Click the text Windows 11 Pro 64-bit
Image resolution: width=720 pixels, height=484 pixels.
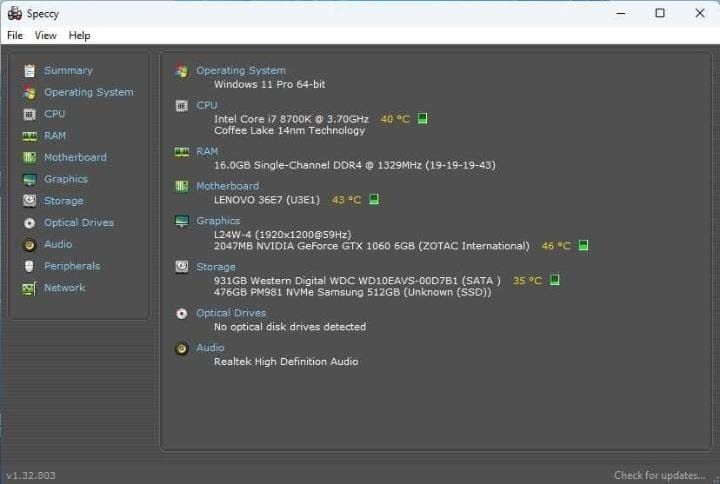tap(270, 84)
